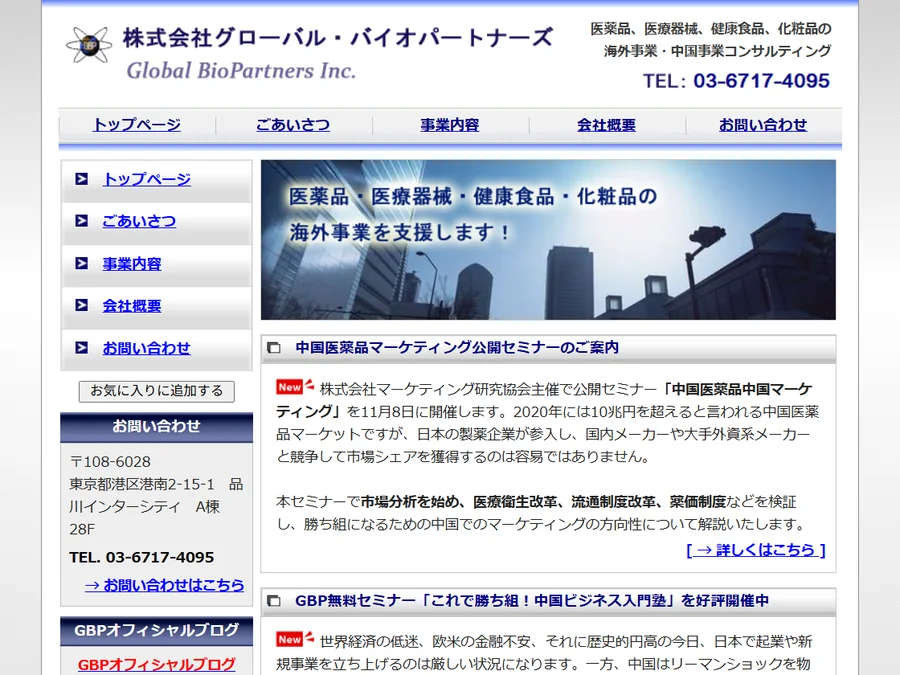The height and width of the screenshot is (675, 900).
Task: Click arrow icon beside sidebar お問い合わせ
Action: point(82,348)
